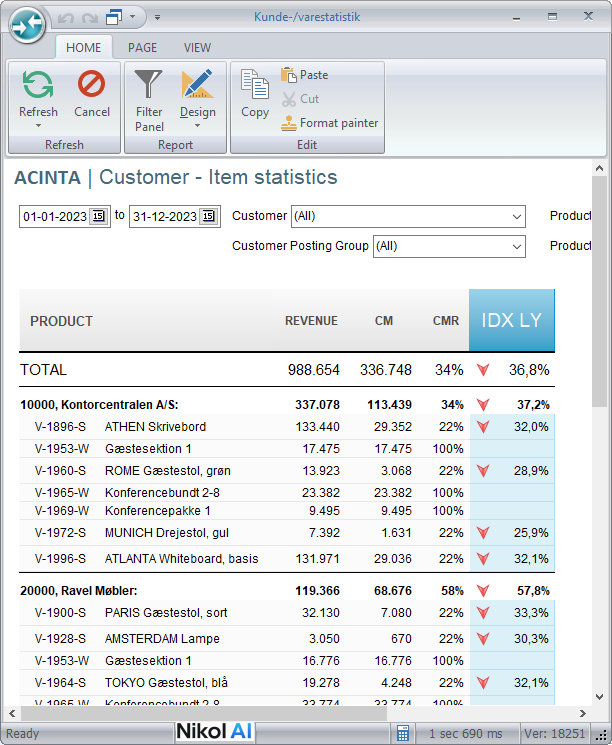Click the vertical scrollbar down arrow
This screenshot has width=612, height=745.
pyautogui.click(x=599, y=697)
